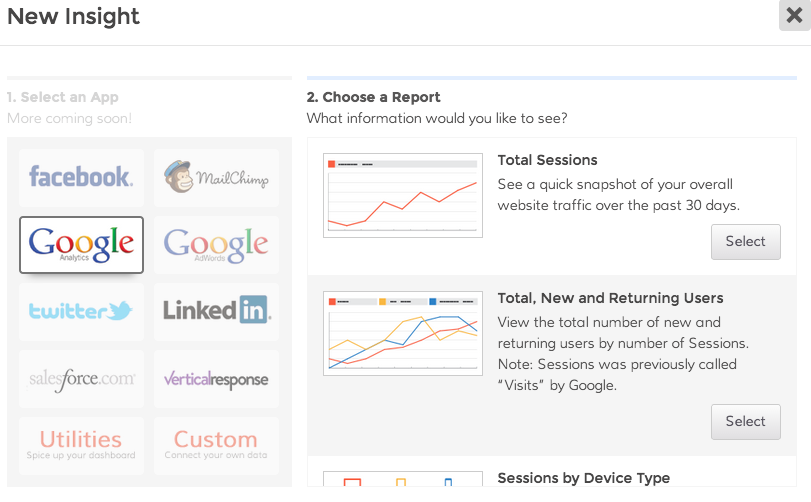Click the '1. Select an App' step heading
811x502 pixels.
tap(63, 97)
